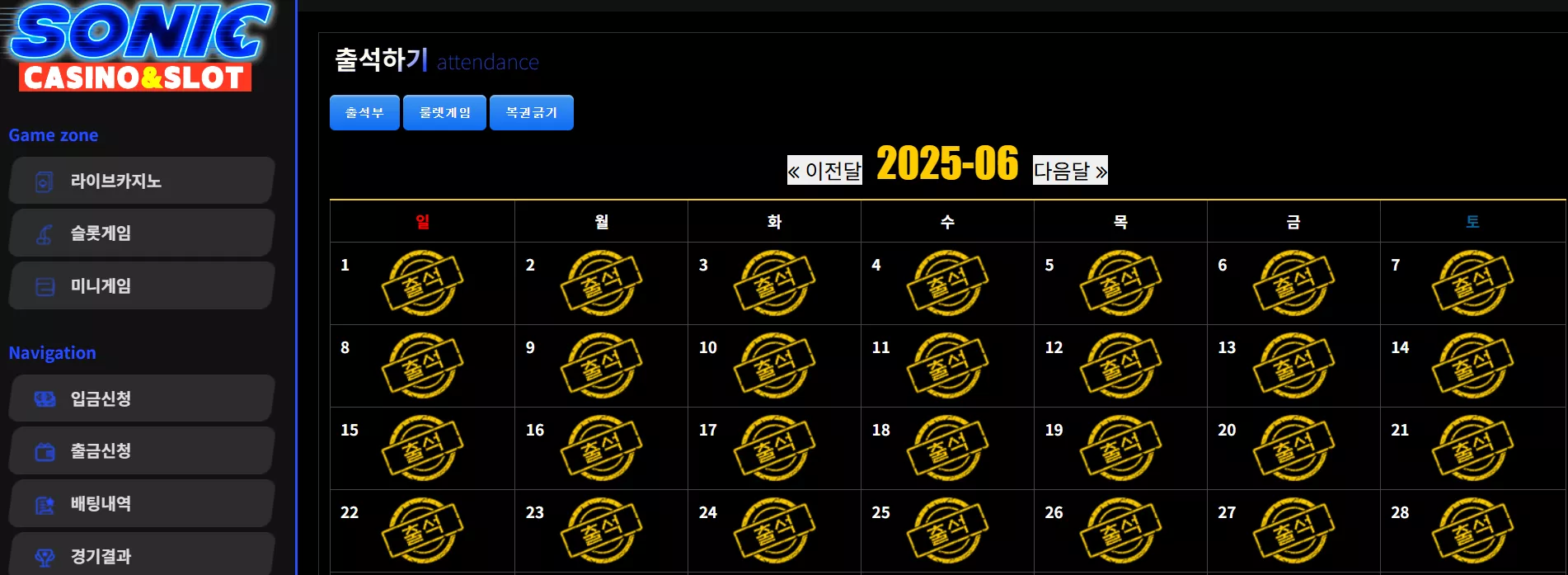This screenshot has height=575, width=1568.
Task: Click the attendance stamp on day 18
Action: 948,448
